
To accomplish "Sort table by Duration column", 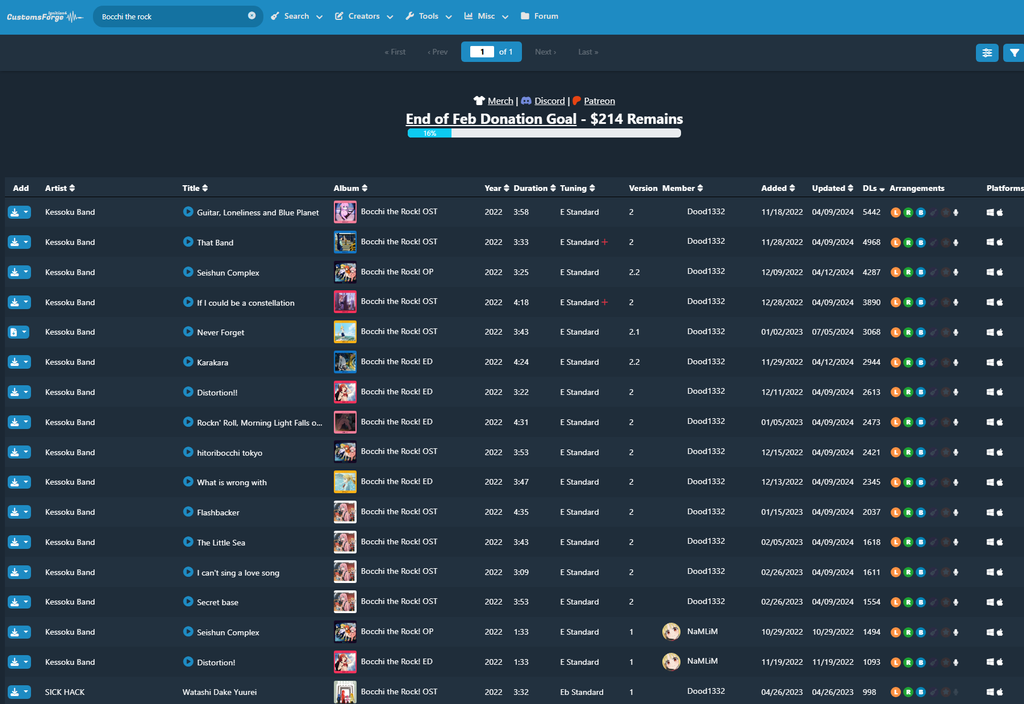I will coord(534,188).
